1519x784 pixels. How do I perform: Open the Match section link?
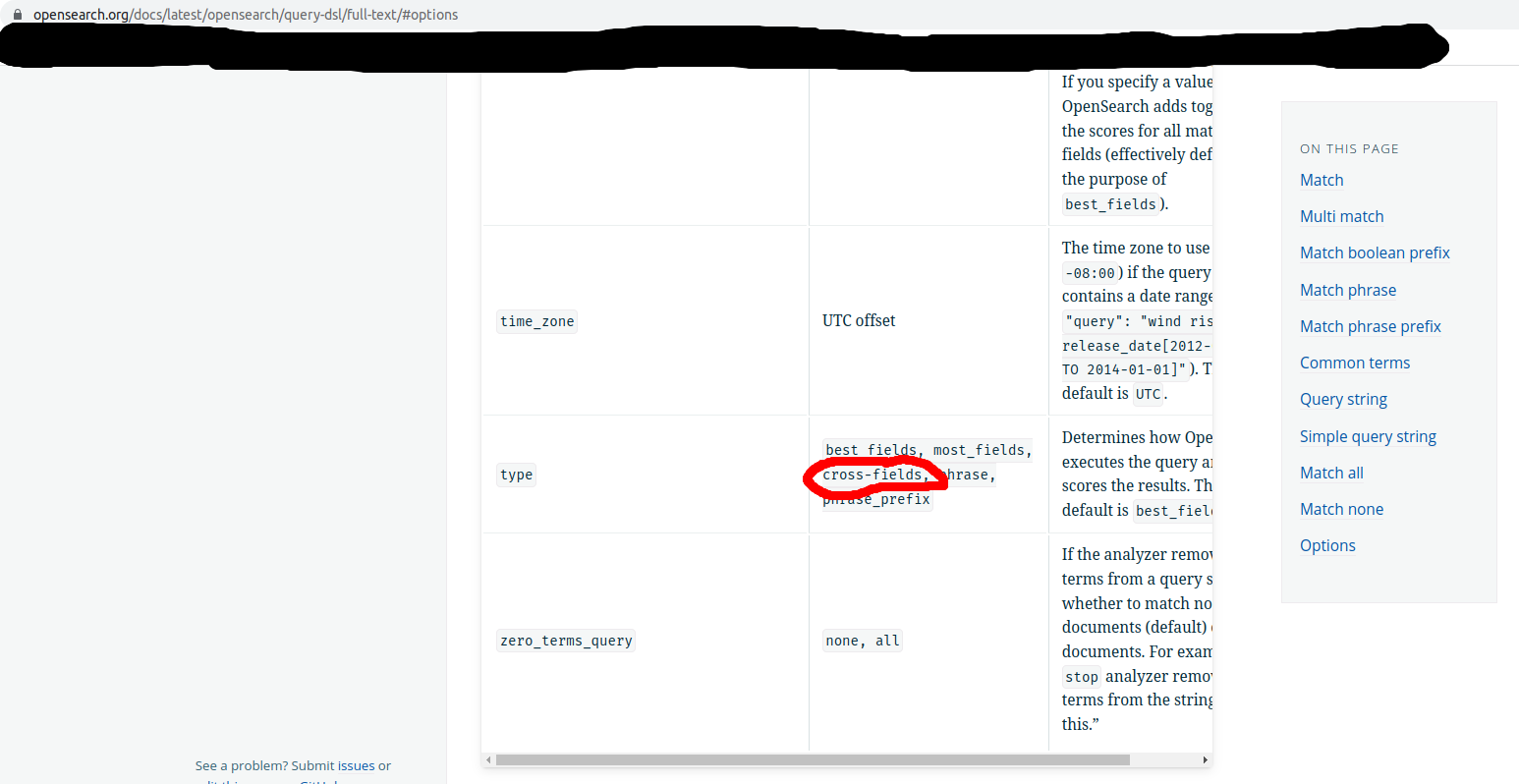(1322, 180)
